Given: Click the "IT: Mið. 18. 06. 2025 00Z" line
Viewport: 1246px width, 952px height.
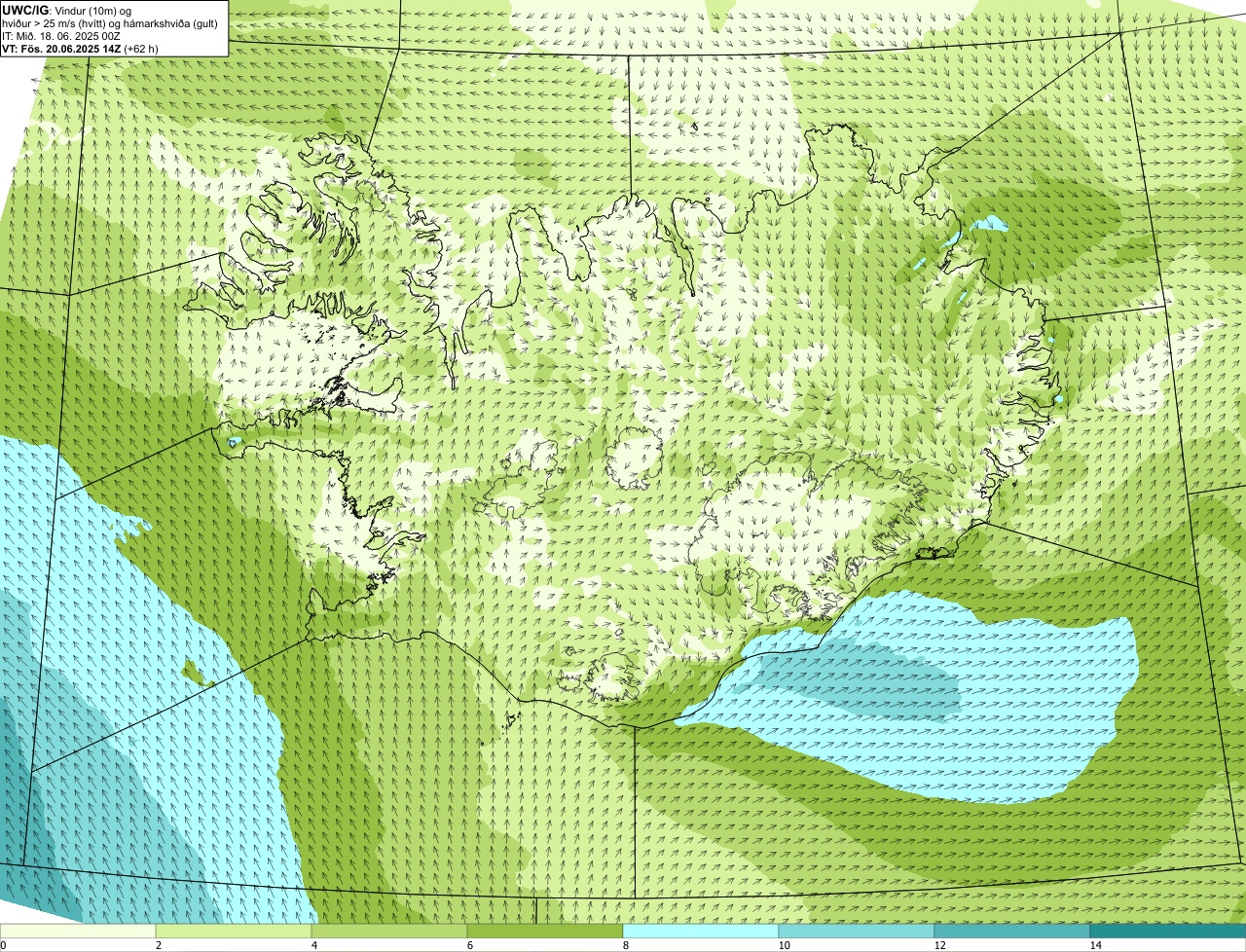Looking at the screenshot, I should click(61, 36).
